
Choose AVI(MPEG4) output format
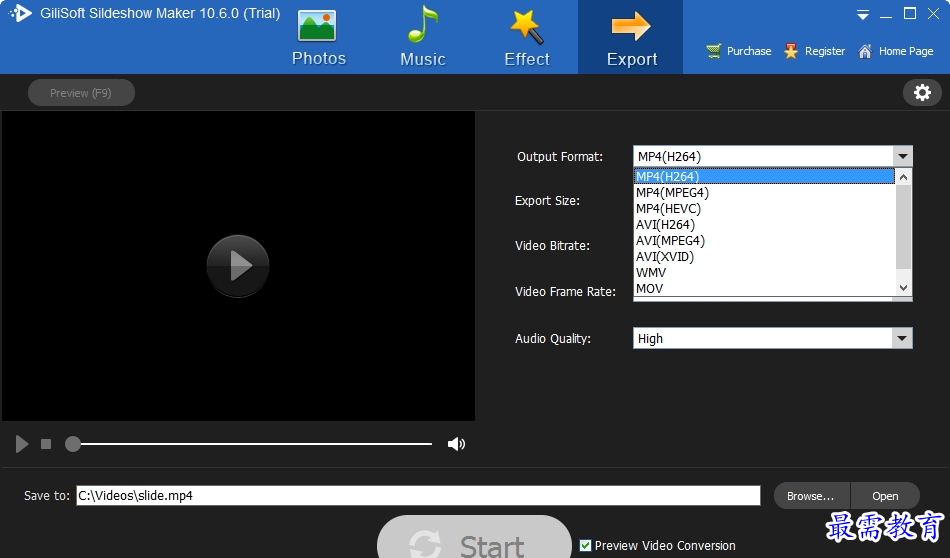tap(764, 241)
